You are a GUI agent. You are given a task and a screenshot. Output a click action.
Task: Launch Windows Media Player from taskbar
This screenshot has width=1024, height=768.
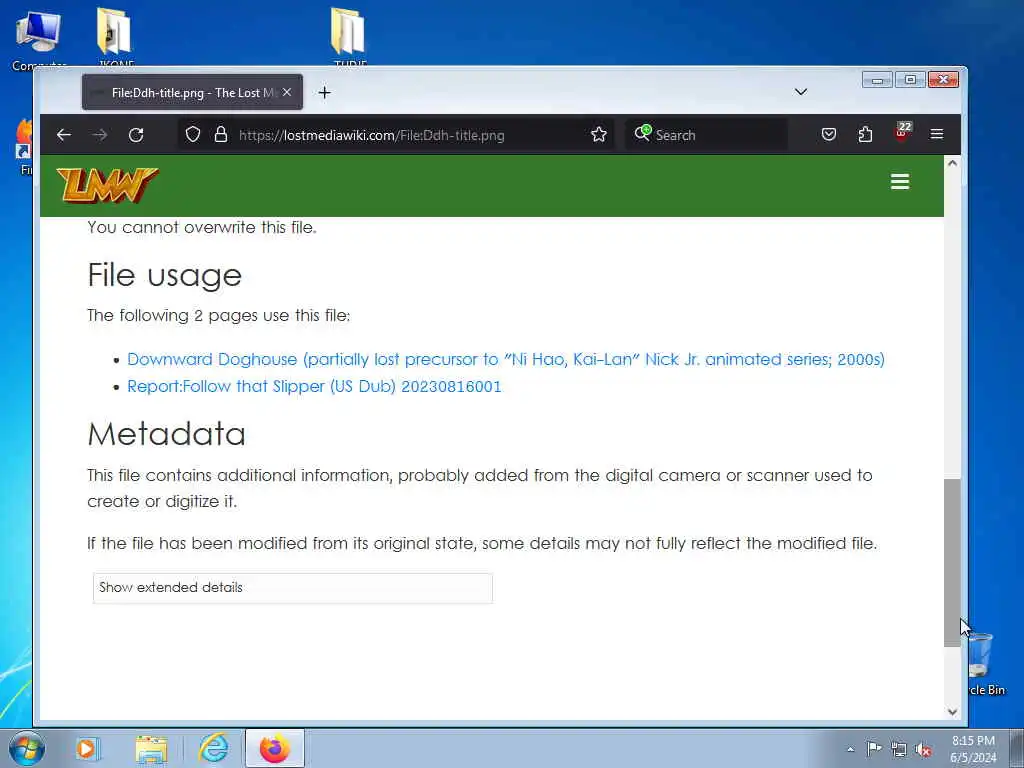point(86,748)
